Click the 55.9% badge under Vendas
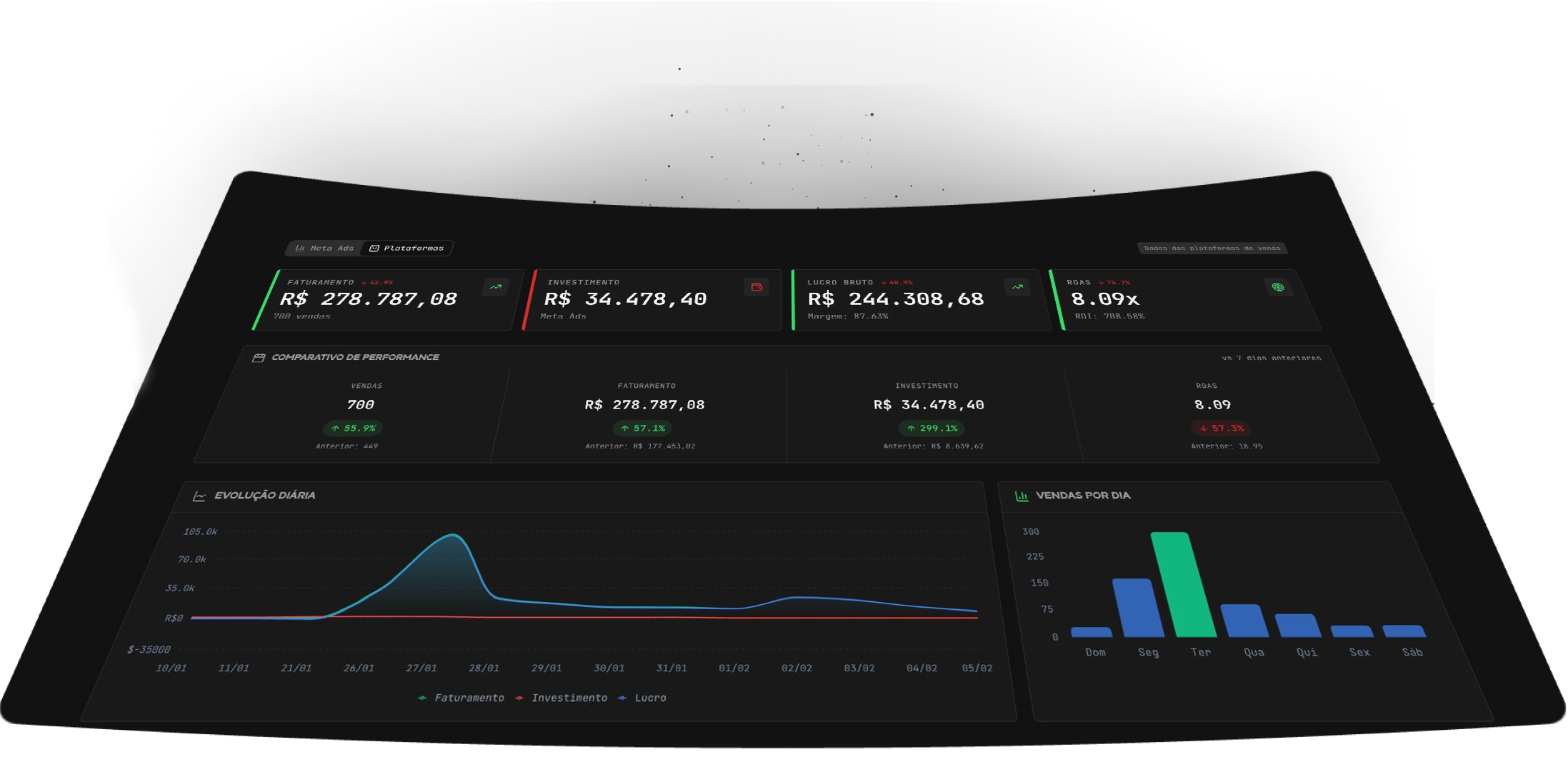 353,428
